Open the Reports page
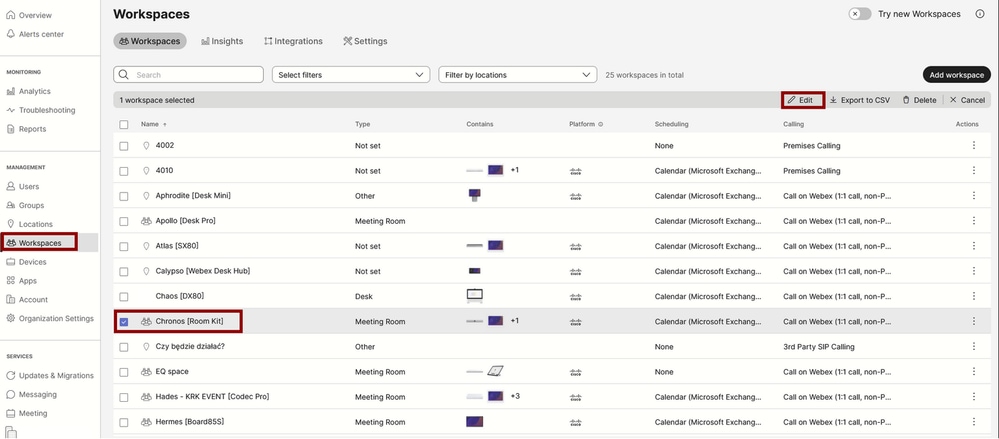 [x=26, y=129]
